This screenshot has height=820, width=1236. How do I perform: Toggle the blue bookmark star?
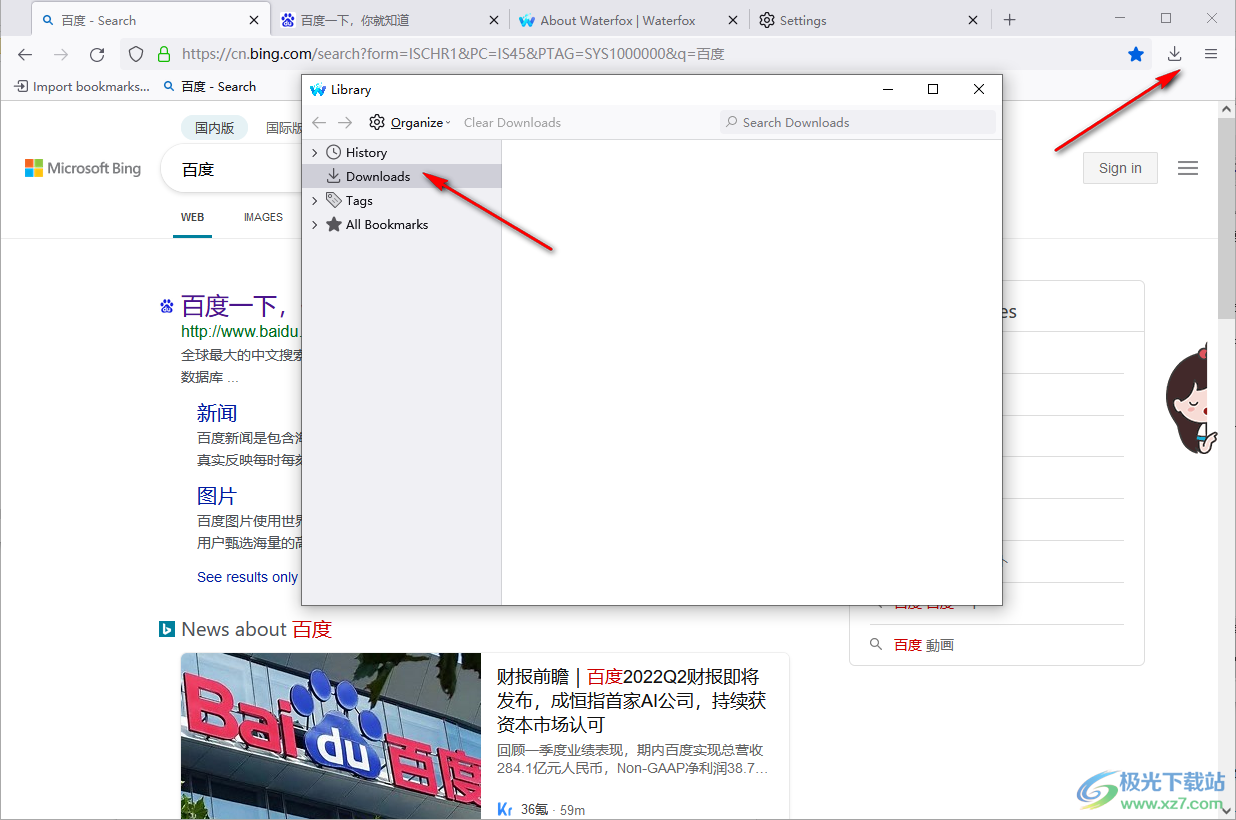pyautogui.click(x=1136, y=55)
